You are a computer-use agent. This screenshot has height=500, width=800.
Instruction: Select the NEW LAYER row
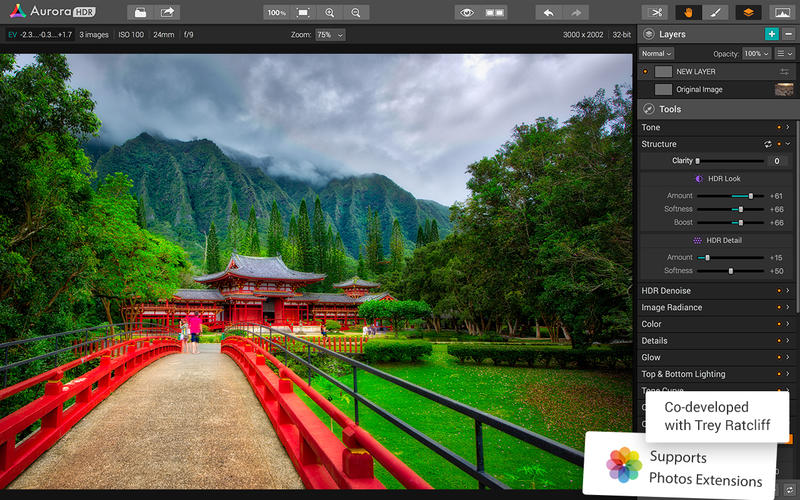717,72
